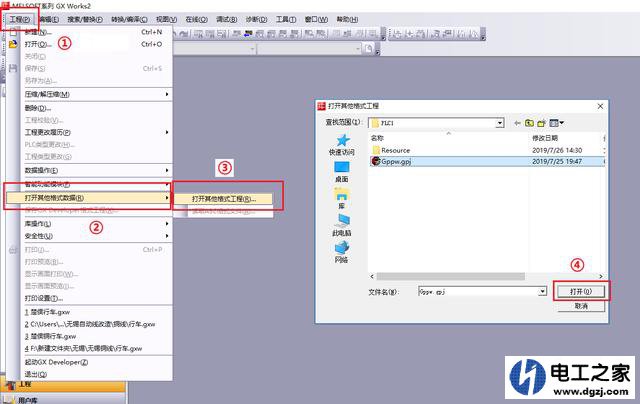Expand 库操作(L) submenu
640x404 pixels.
96,224
